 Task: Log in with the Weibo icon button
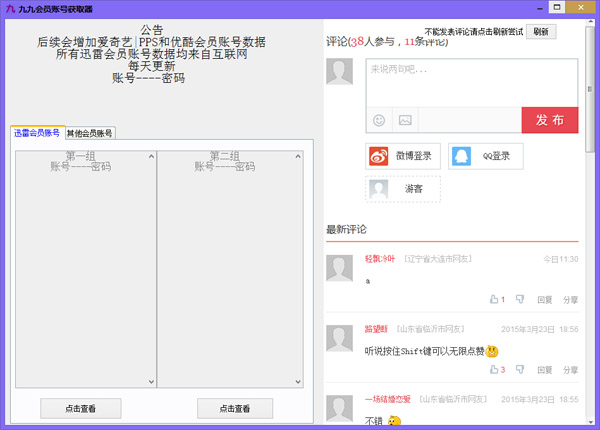coord(402,156)
